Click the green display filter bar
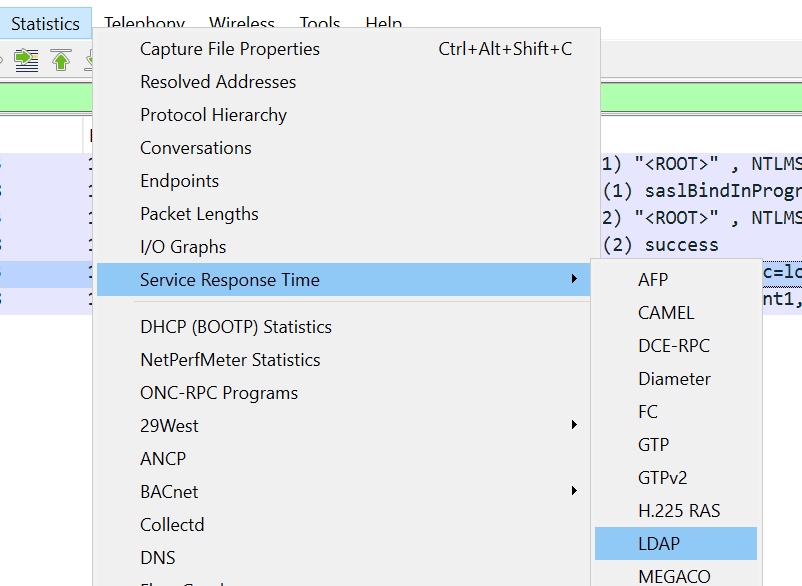802x586 pixels. coord(701,97)
